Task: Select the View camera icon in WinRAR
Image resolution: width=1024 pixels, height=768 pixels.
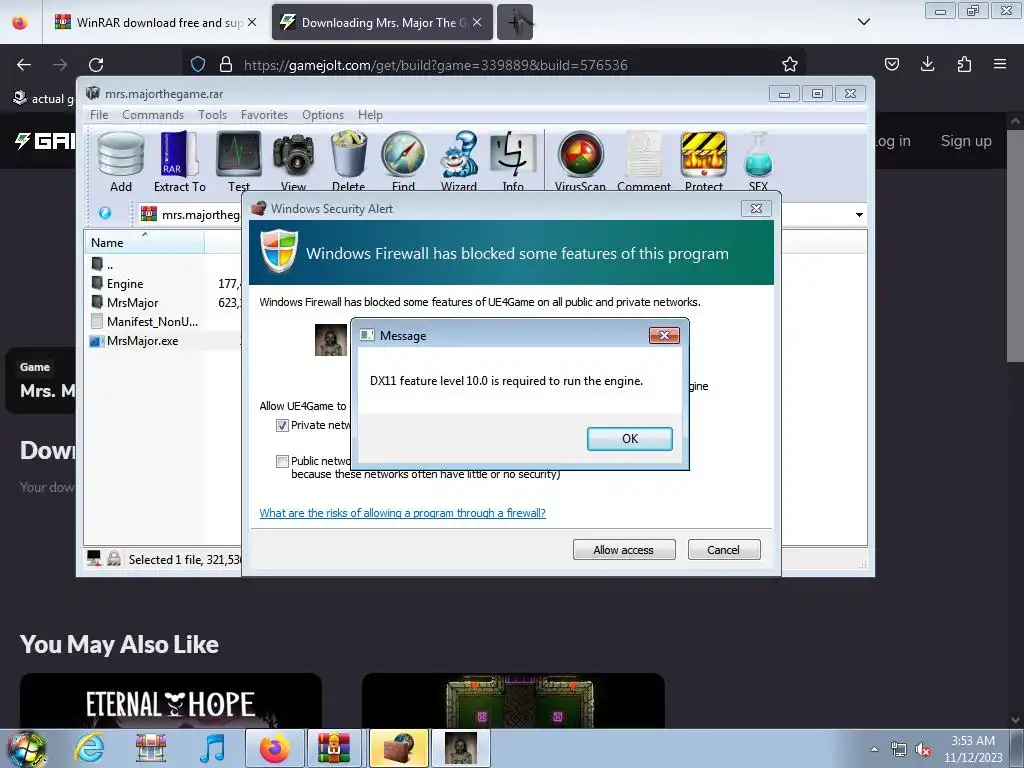Action: (293, 162)
